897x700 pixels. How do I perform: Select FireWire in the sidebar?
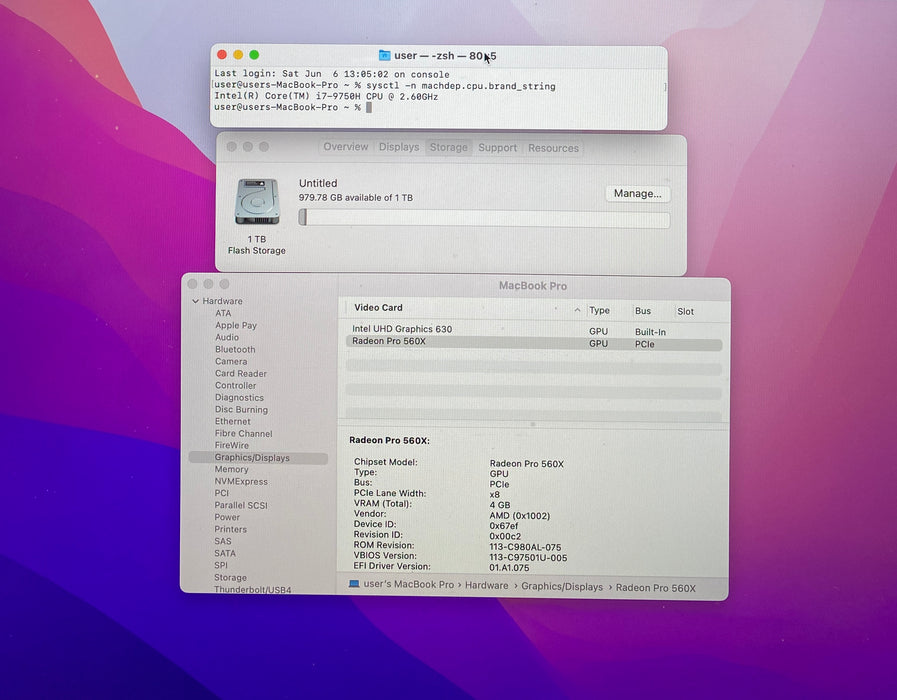(232, 445)
